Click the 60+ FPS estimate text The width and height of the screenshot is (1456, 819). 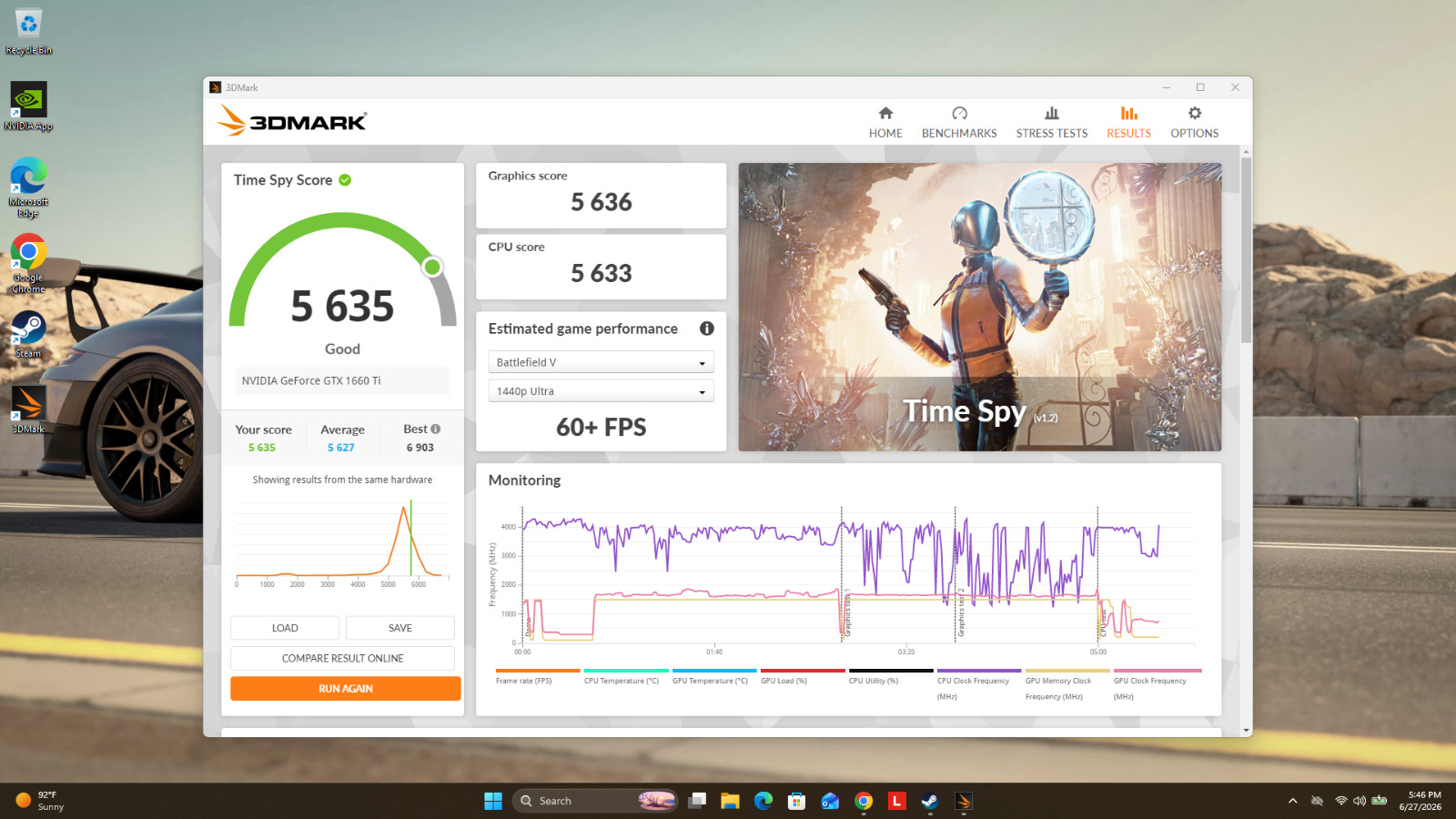pyautogui.click(x=601, y=427)
